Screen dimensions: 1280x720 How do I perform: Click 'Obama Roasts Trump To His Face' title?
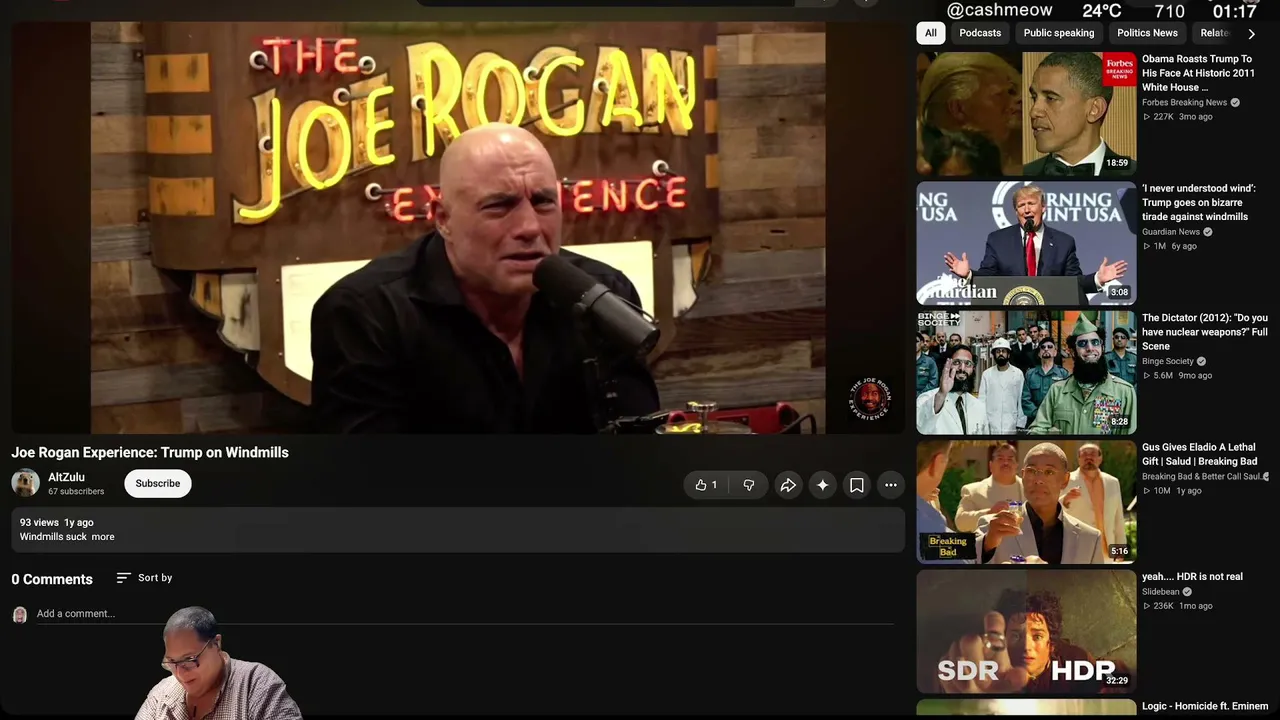(x=1198, y=73)
